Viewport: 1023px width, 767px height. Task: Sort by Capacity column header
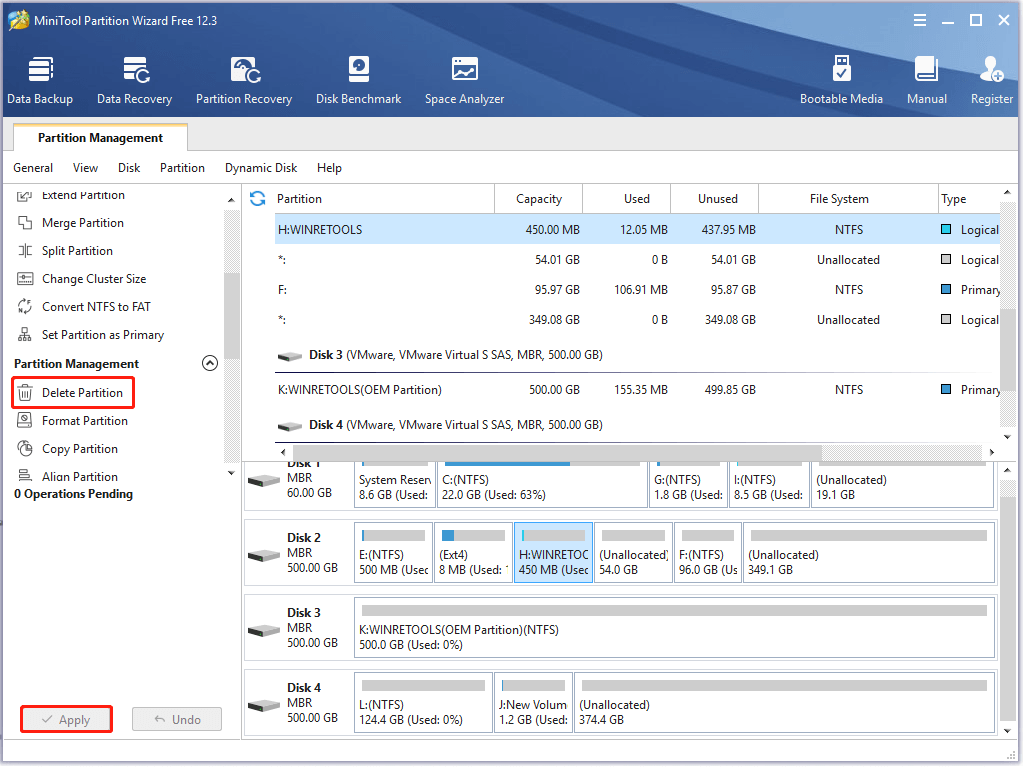coord(539,199)
